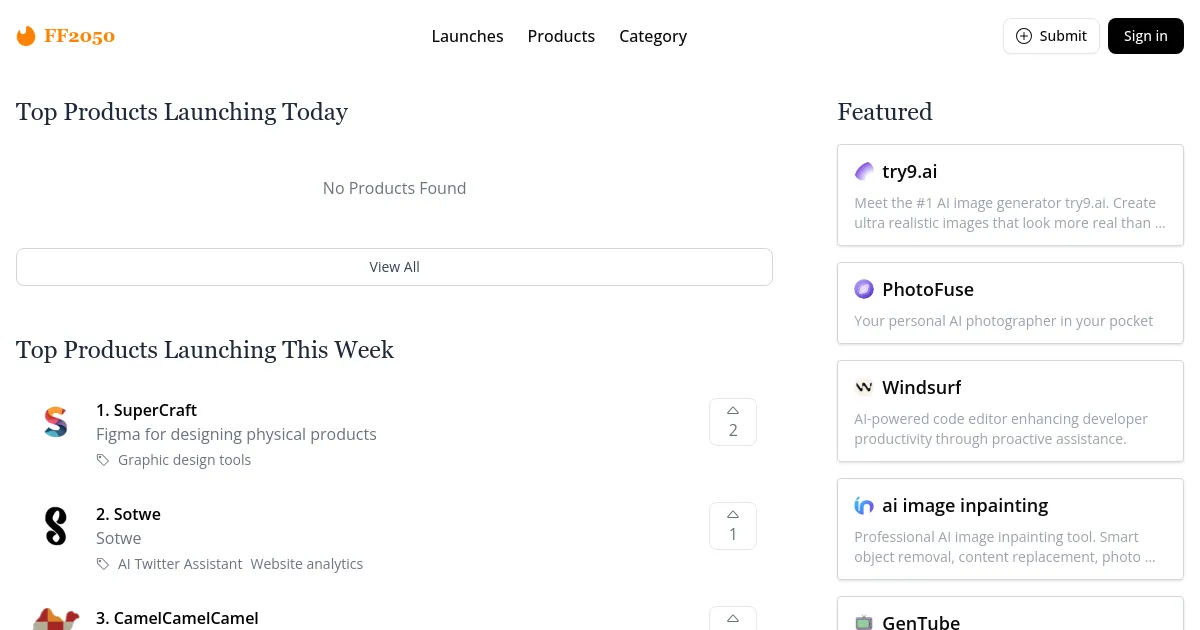Viewport: 1200px width, 630px height.
Task: Upvote the SuperCraft product
Action: 733,422
